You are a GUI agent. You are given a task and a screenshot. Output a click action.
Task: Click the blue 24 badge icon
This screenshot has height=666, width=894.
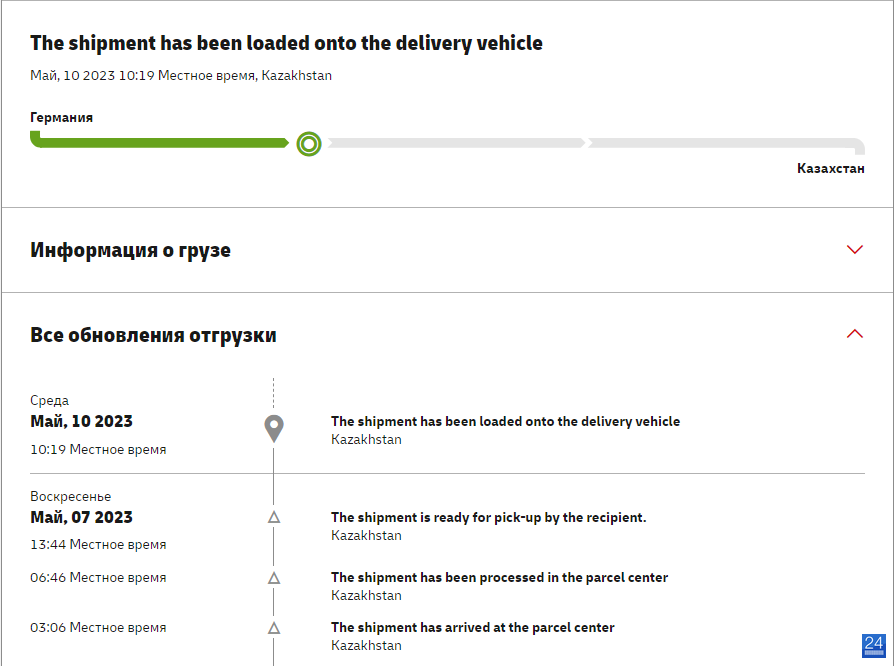click(873, 645)
